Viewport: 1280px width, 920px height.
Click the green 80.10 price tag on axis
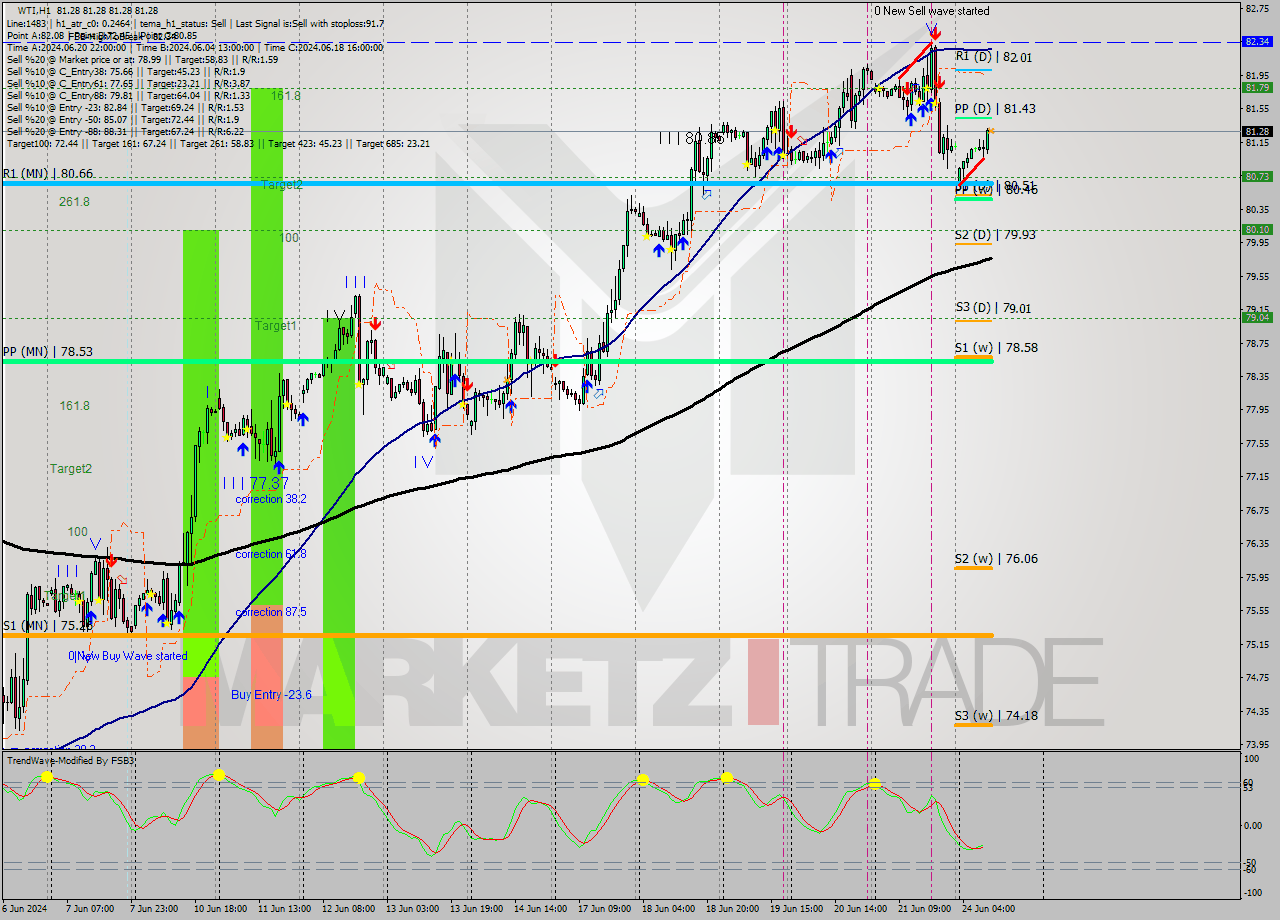tap(1257, 229)
